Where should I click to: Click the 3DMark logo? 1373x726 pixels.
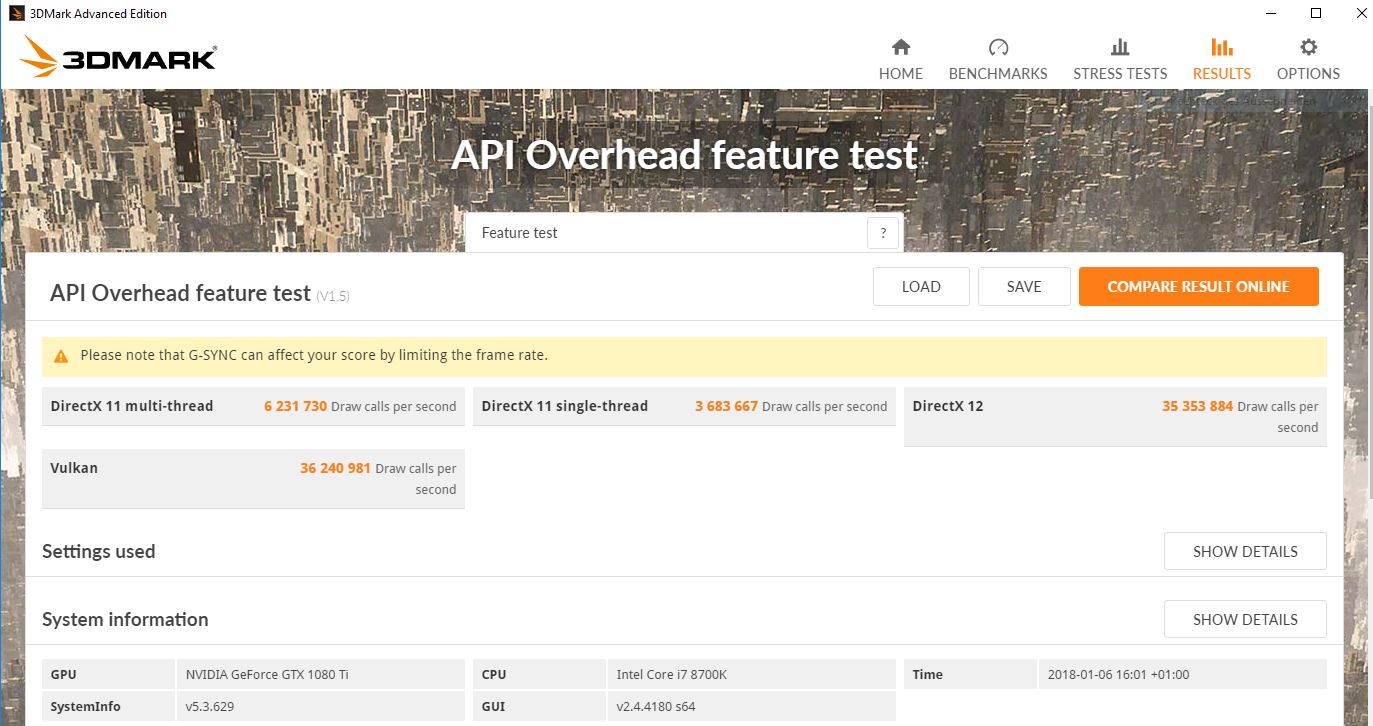tap(118, 57)
